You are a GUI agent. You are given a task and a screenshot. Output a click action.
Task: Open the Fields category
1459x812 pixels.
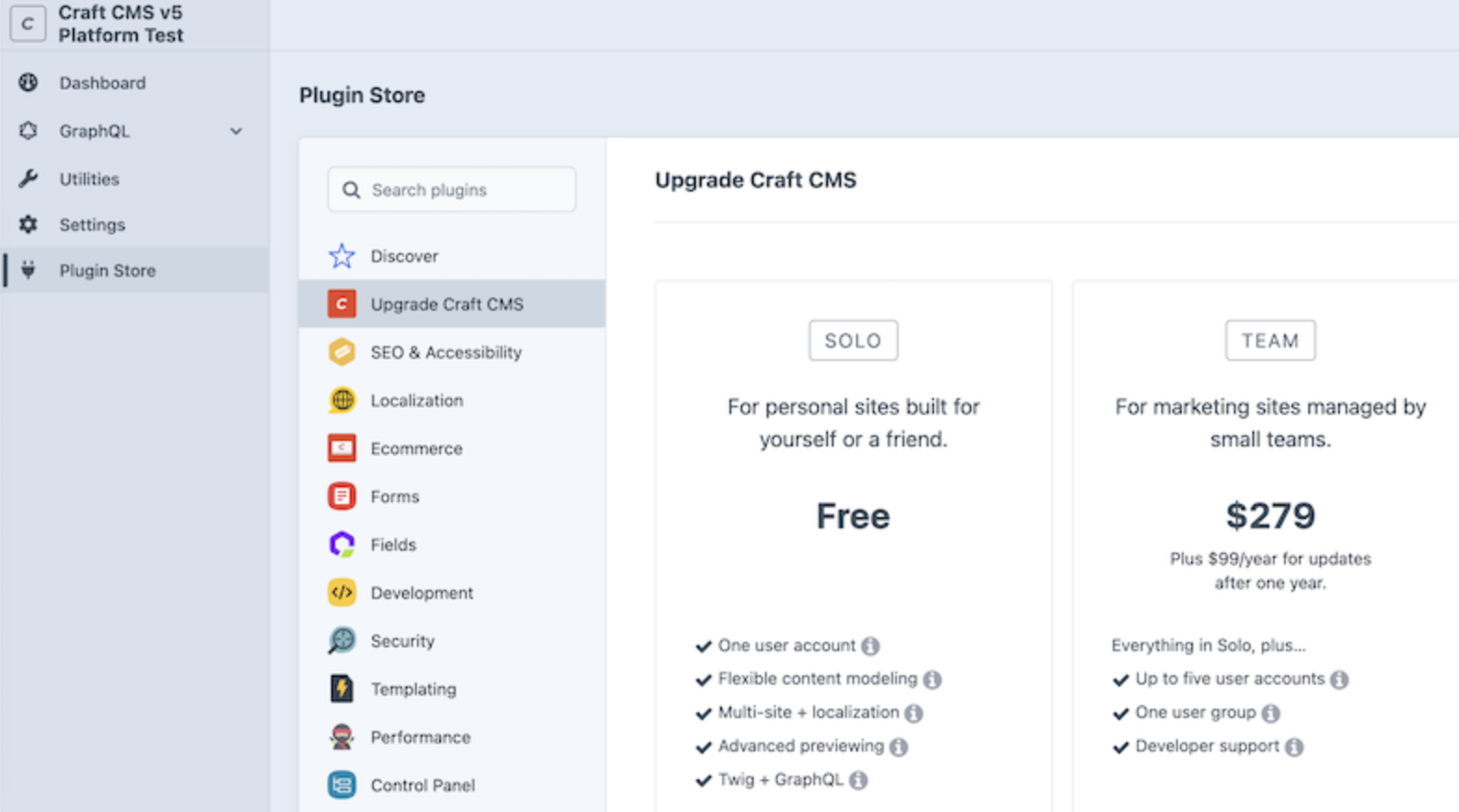pos(452,544)
